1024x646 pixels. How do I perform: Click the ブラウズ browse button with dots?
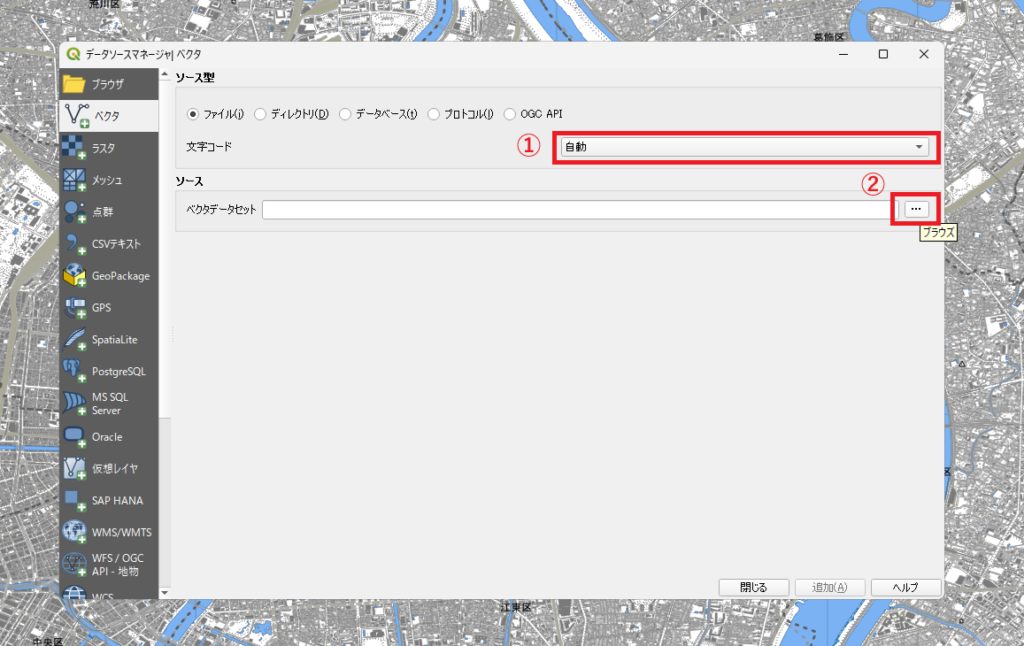click(x=916, y=208)
